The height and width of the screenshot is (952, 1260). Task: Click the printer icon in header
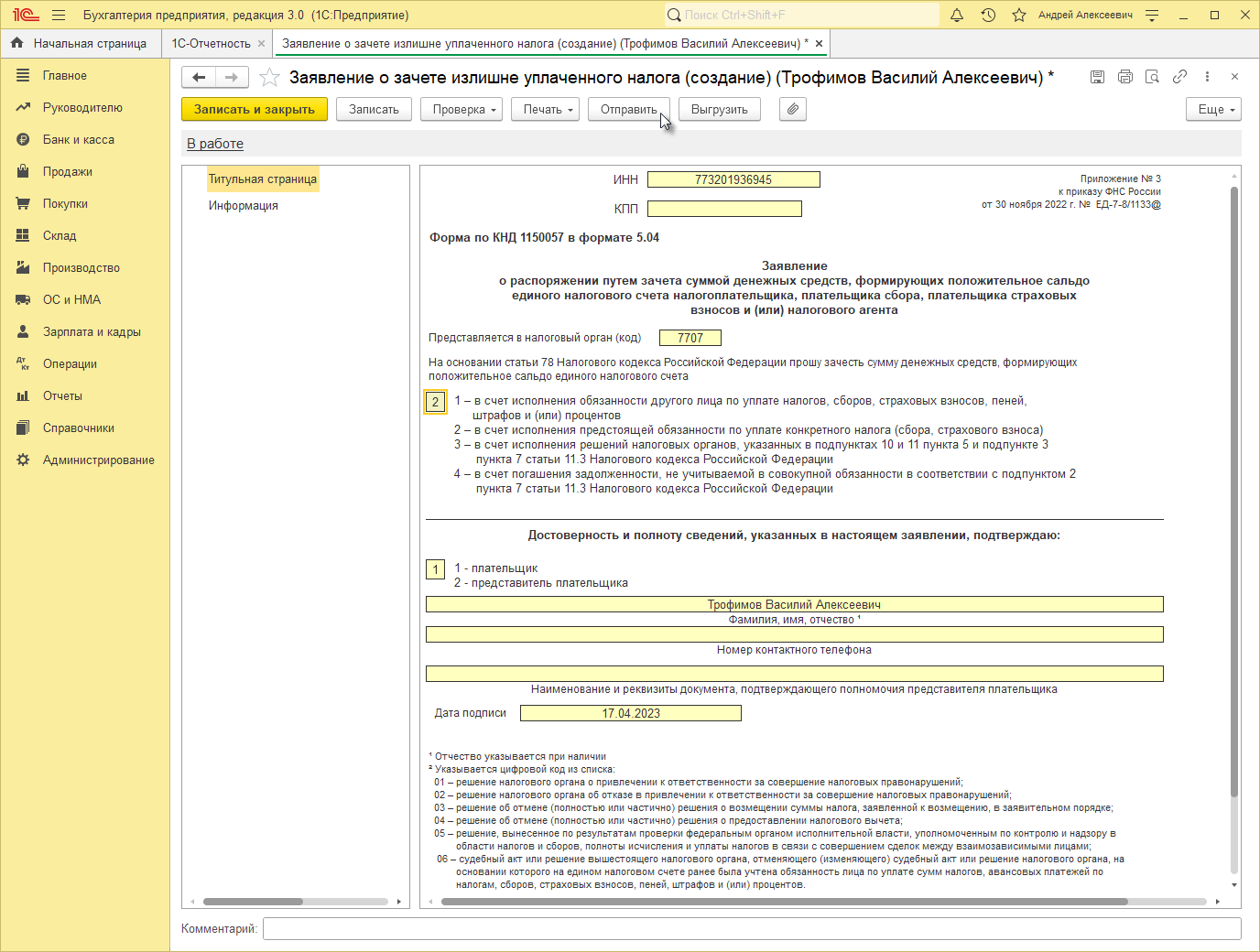tap(1125, 77)
